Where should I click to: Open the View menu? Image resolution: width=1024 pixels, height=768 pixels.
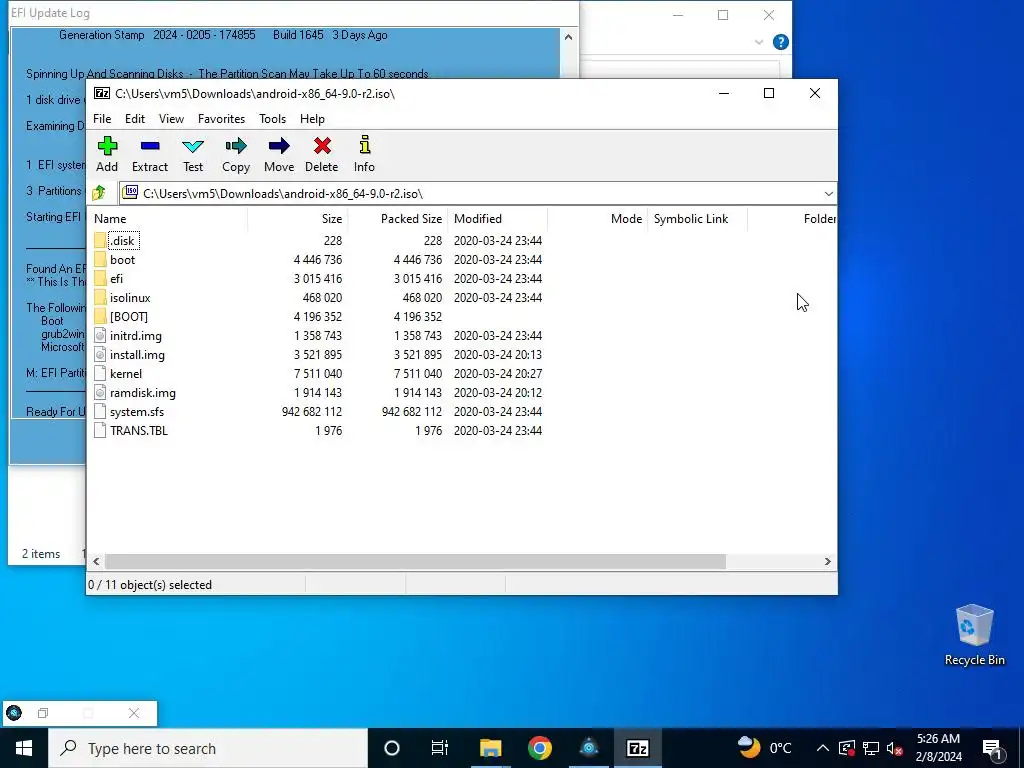coord(171,119)
